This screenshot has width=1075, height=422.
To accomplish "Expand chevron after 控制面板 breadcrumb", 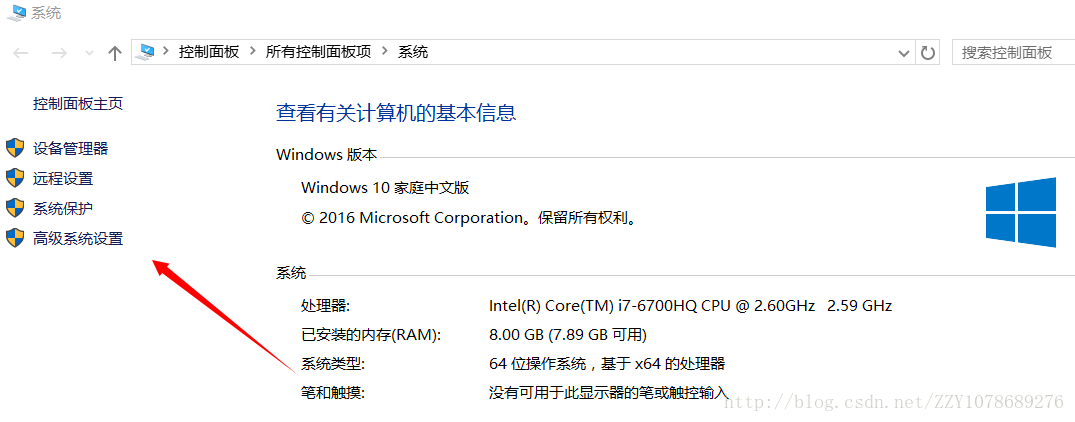I will pyautogui.click(x=252, y=52).
